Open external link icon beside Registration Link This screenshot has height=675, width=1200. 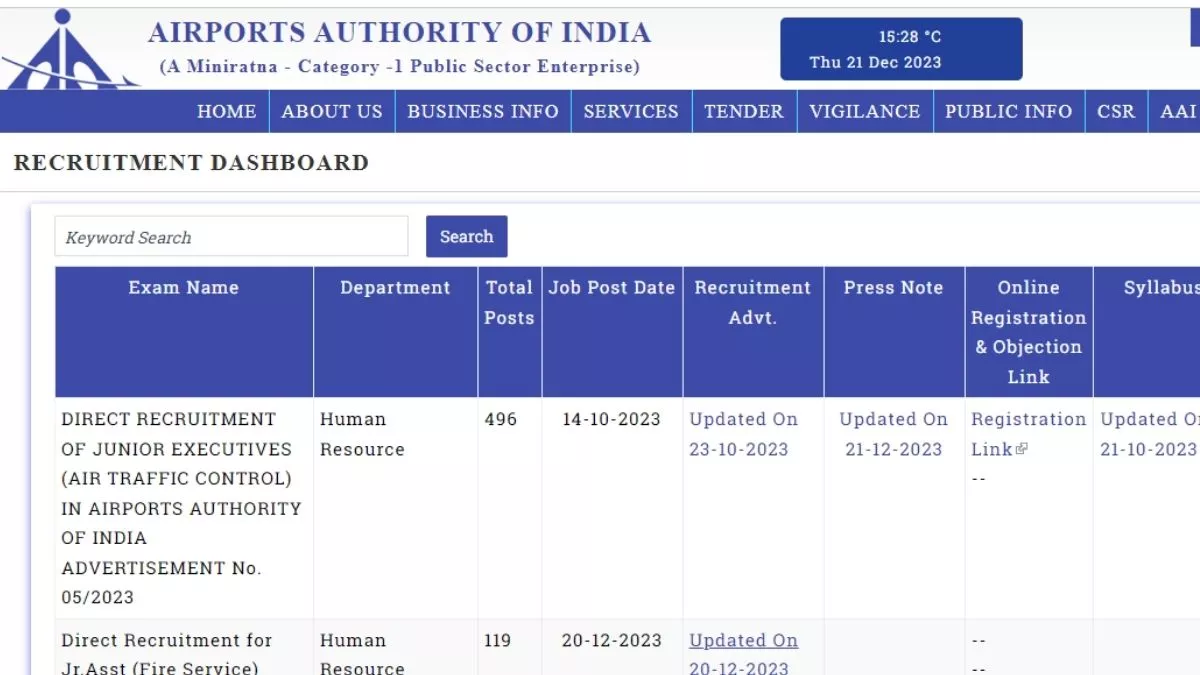(x=1021, y=450)
